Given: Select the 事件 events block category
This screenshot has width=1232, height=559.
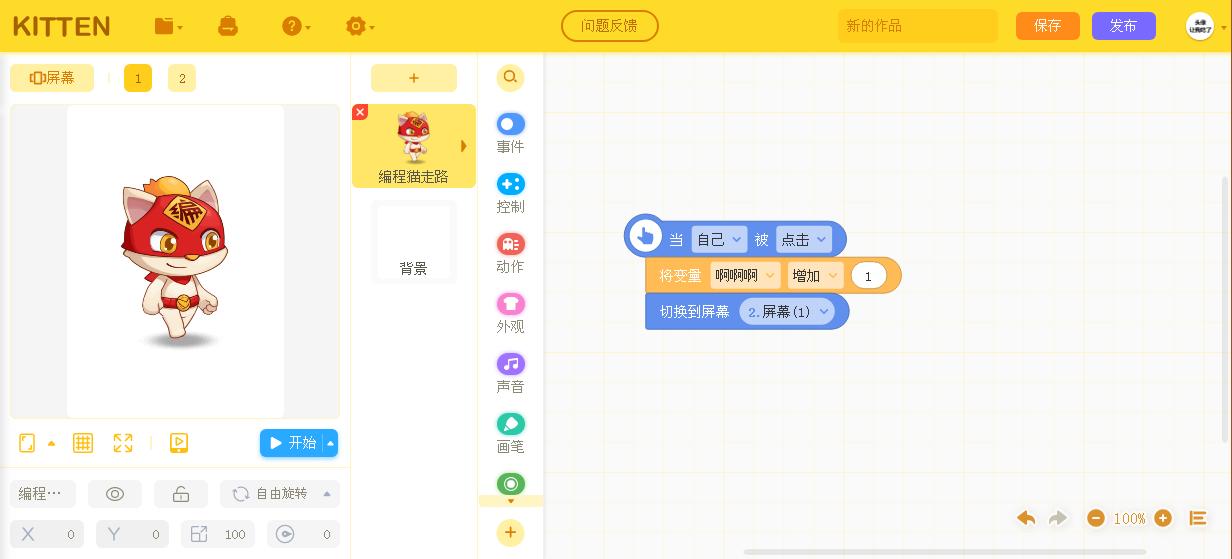Looking at the screenshot, I should [510, 133].
